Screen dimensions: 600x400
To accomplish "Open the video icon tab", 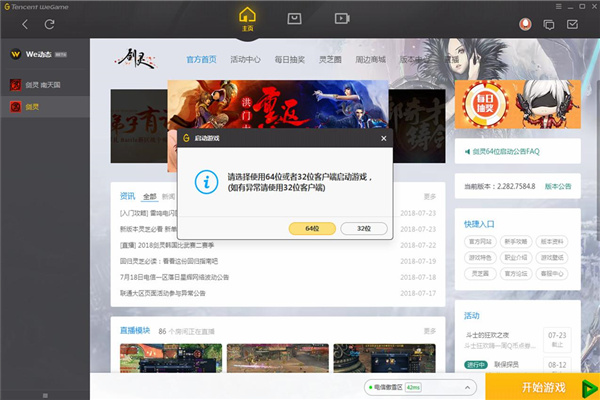I will [341, 18].
